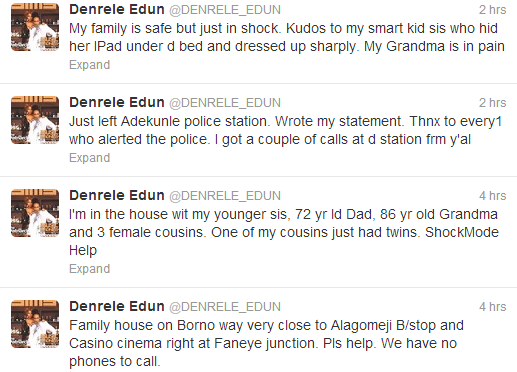Image resolution: width=517 pixels, height=372 pixels.
Task: Open avatar of the Adekunle police station tweet
Action: [35, 120]
